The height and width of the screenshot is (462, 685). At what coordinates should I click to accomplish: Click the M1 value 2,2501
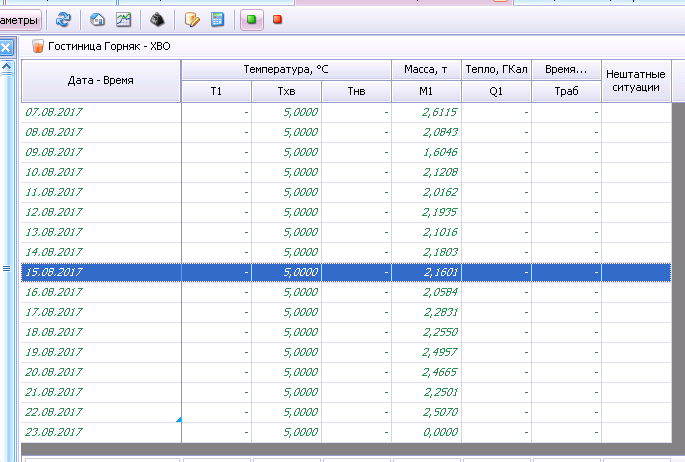coord(440,393)
